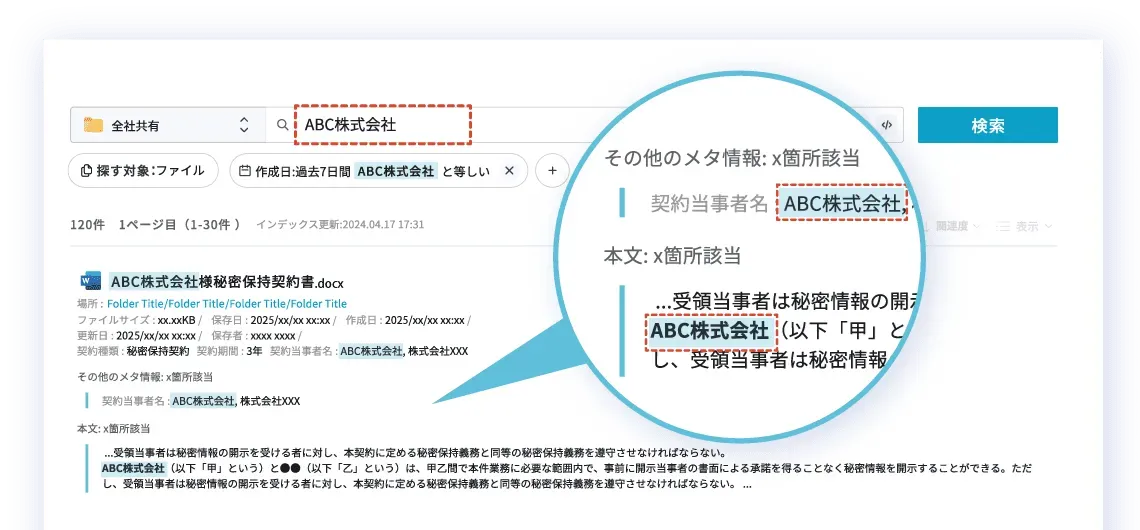Click the magnifying glass search icon
The image size is (1140, 530).
click(282, 125)
